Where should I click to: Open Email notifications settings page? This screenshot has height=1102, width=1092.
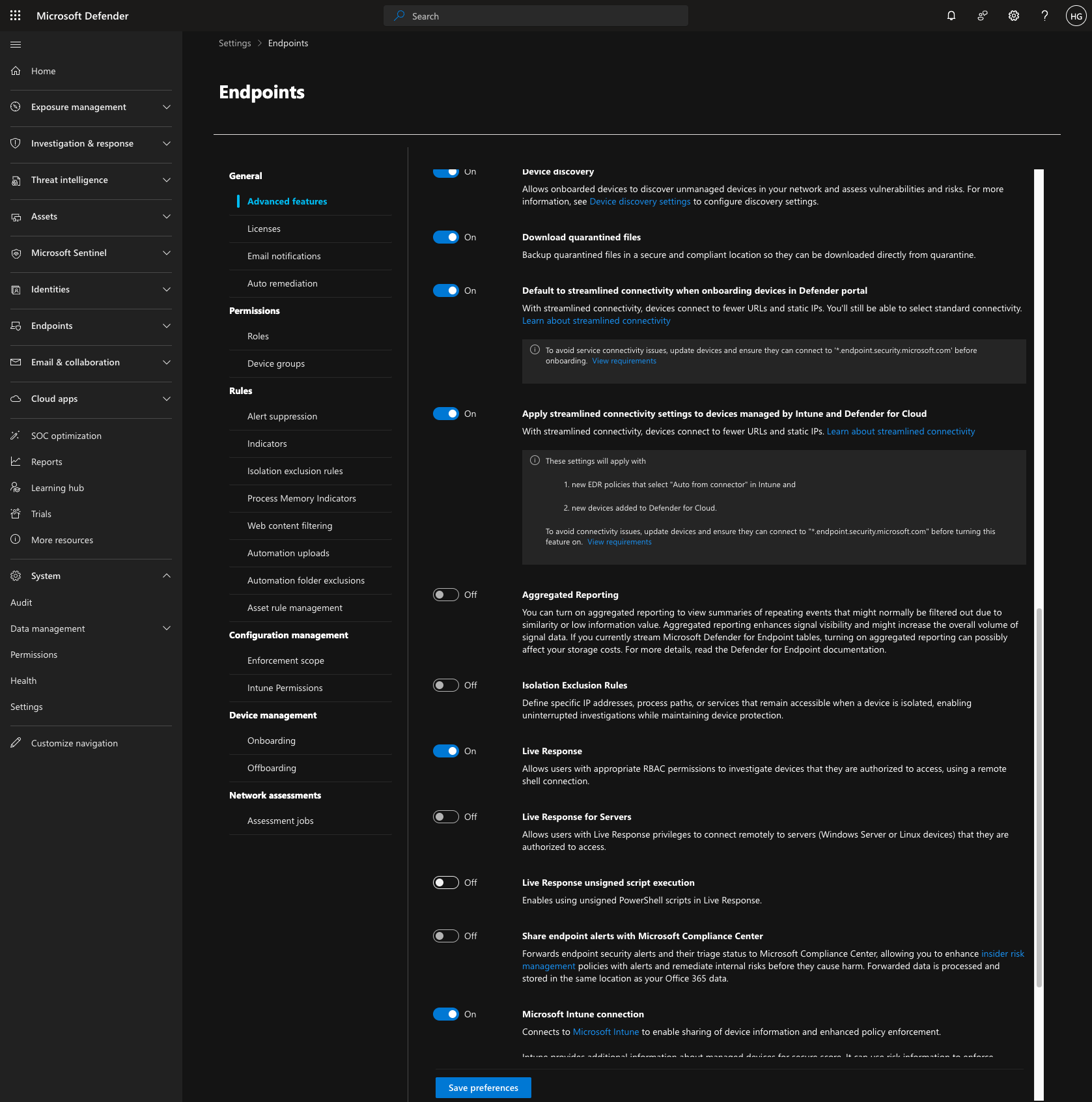284,256
